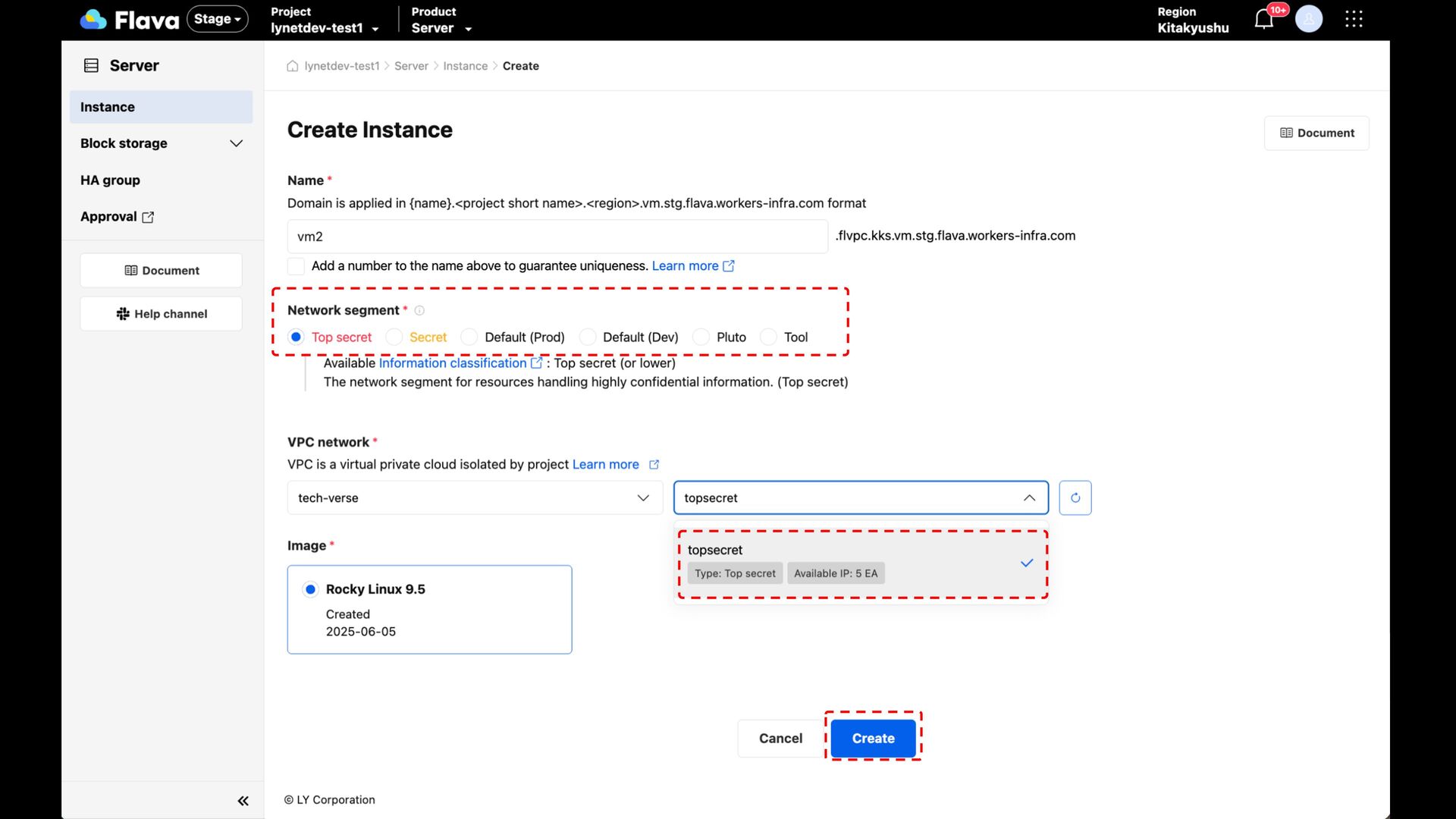
Task: Click external link icon after VPC Learn more
Action: click(x=654, y=465)
